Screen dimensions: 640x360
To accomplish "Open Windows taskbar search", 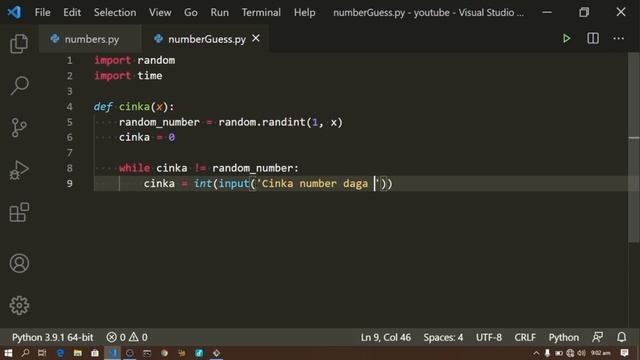I will coord(25,353).
